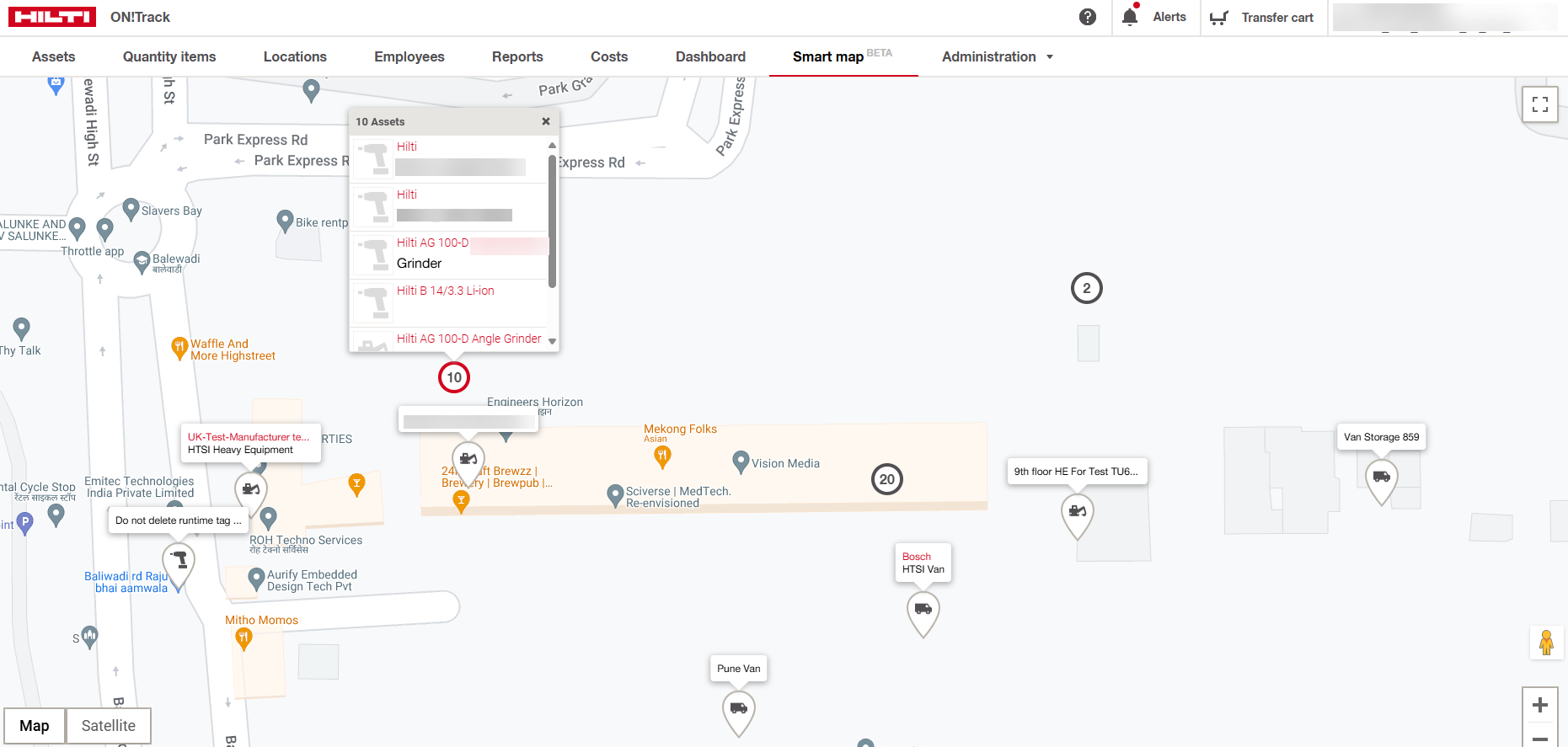Expand the Administration dropdown menu

(998, 56)
